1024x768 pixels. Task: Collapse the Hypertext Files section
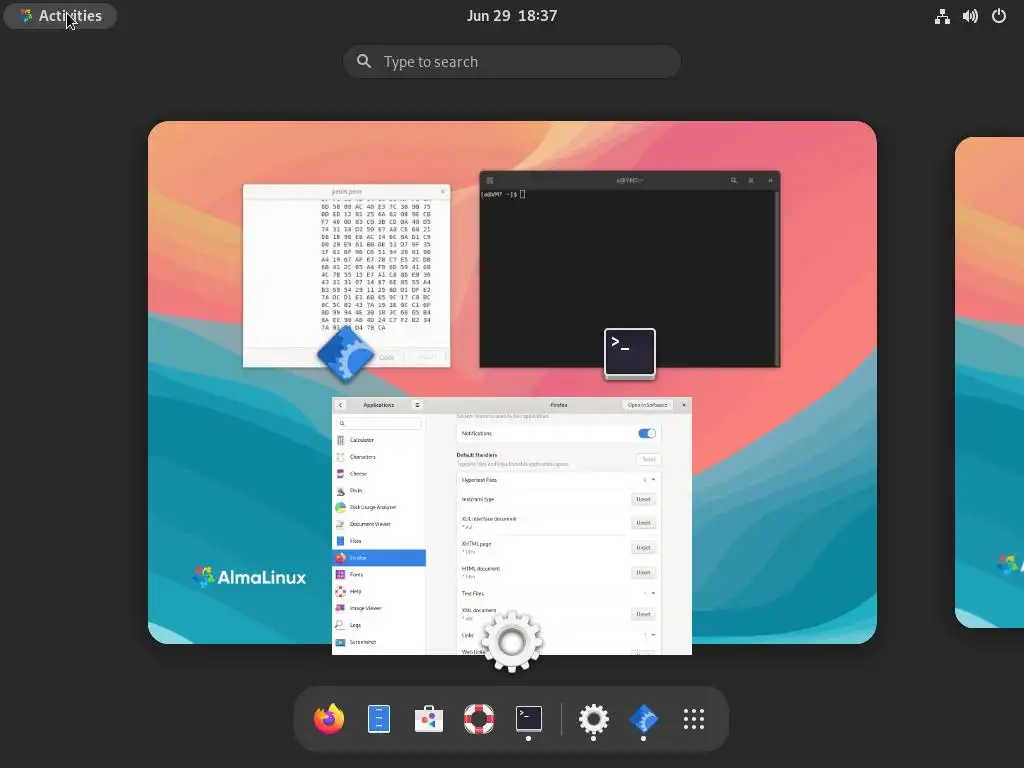tap(653, 480)
